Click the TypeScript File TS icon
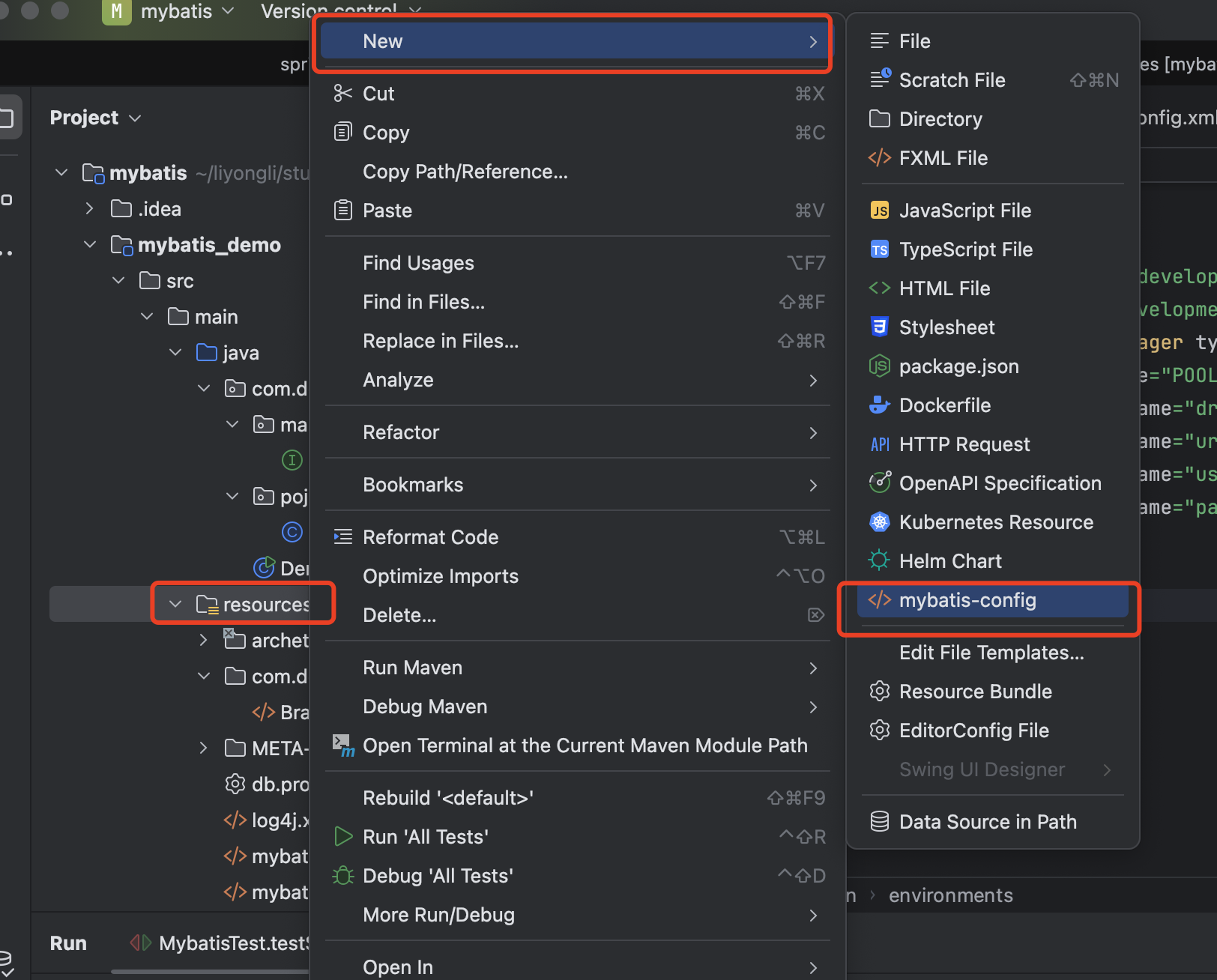Viewport: 1217px width, 980px height. (x=880, y=249)
